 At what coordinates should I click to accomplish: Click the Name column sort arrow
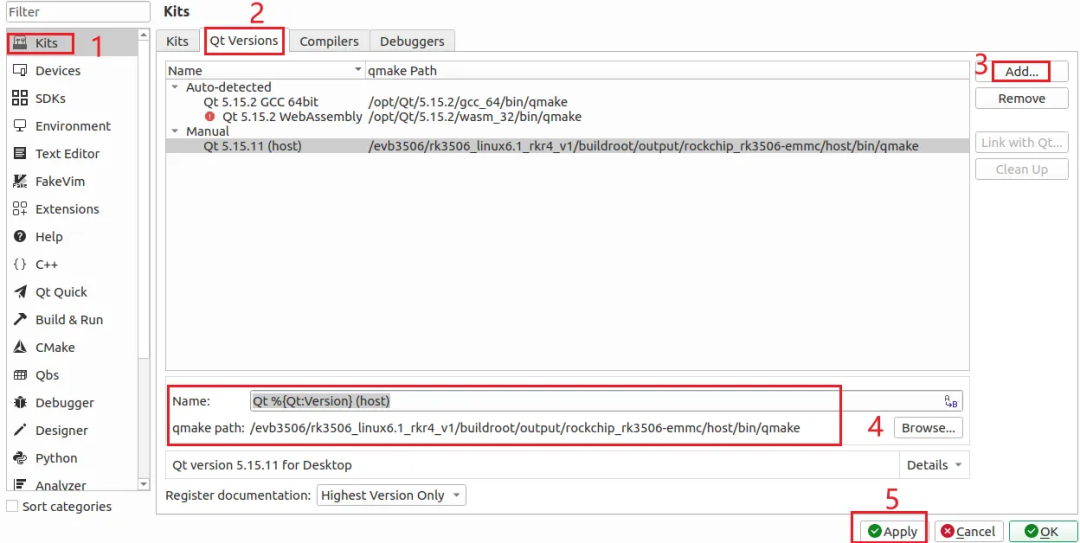pos(357,70)
